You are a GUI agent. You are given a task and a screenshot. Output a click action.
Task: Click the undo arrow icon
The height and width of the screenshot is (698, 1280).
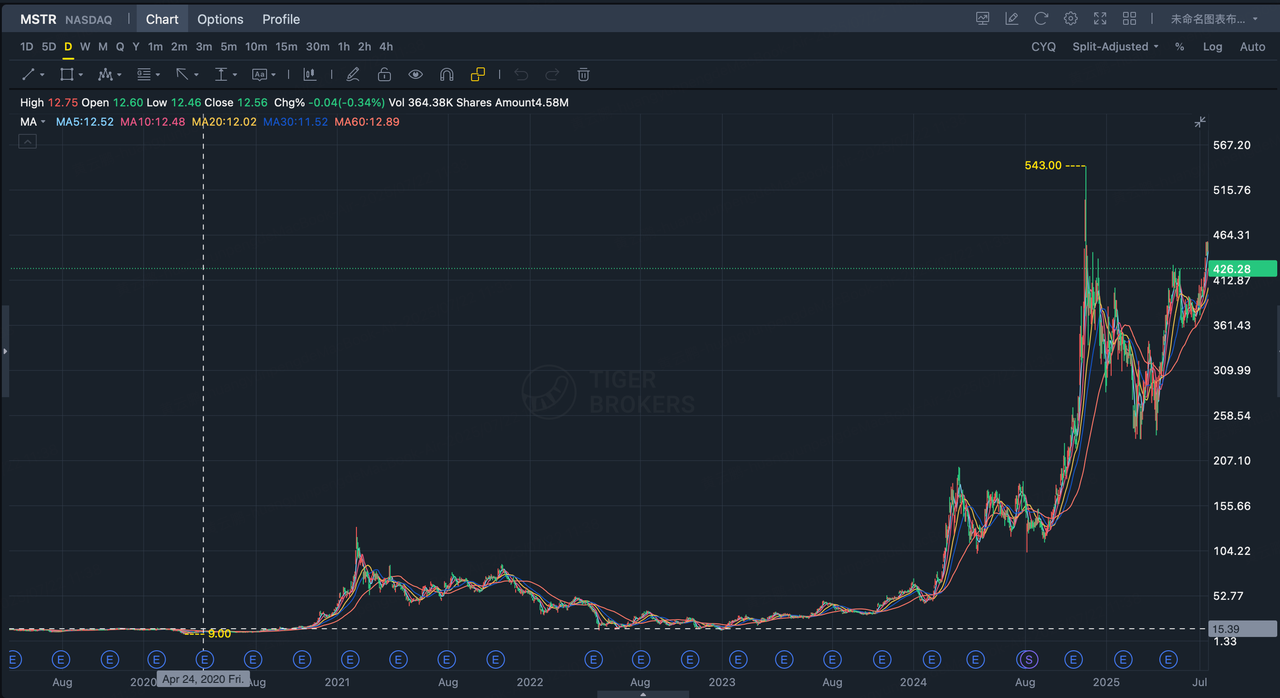point(520,74)
